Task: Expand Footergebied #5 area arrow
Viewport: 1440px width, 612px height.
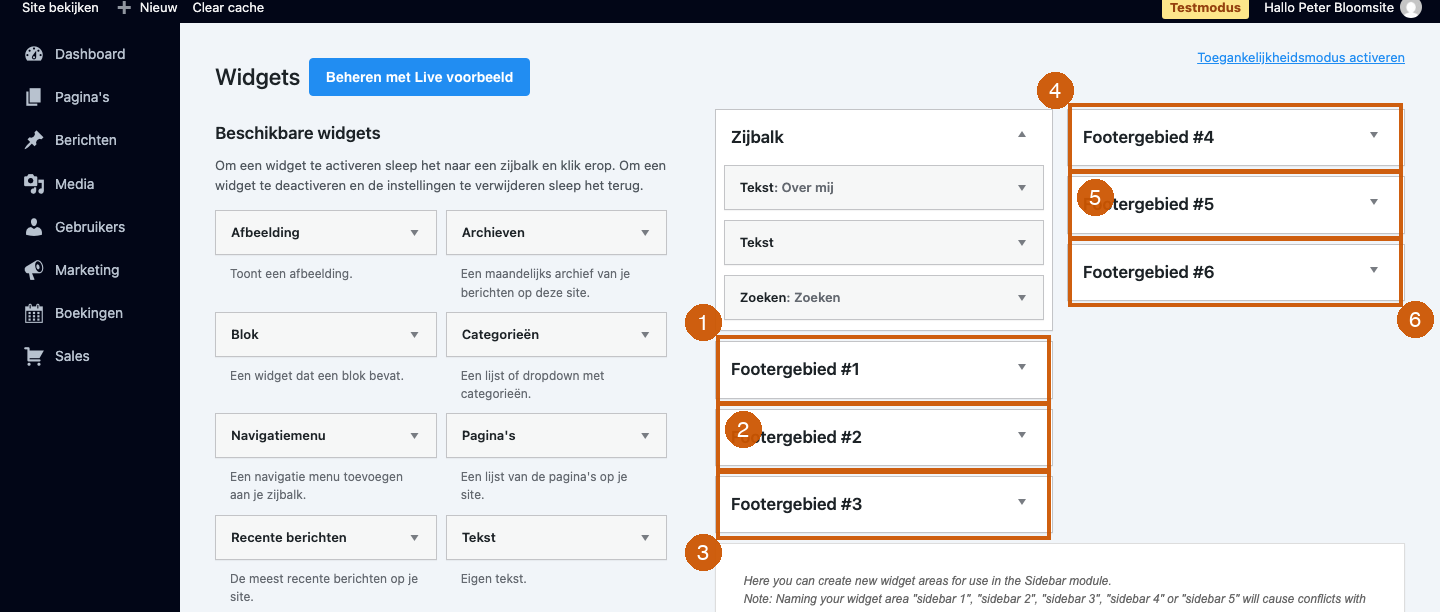Action: point(1374,202)
